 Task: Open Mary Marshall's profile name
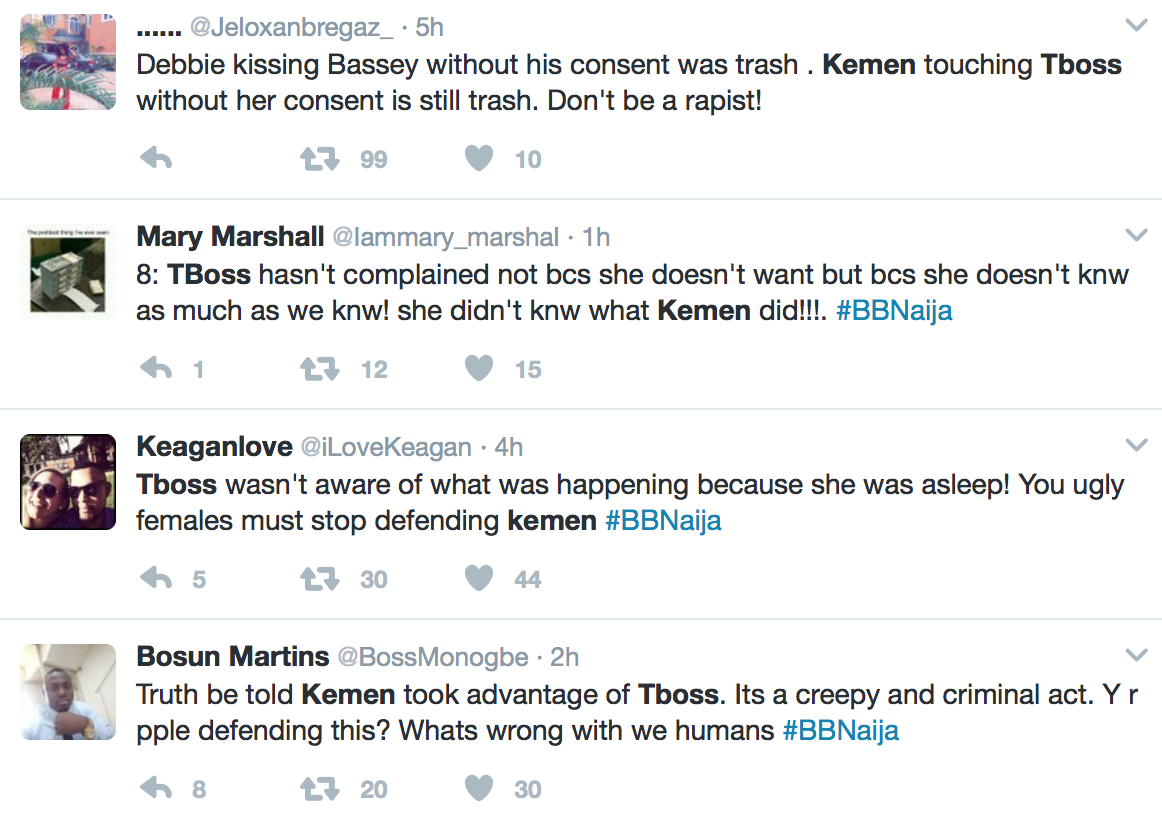230,237
